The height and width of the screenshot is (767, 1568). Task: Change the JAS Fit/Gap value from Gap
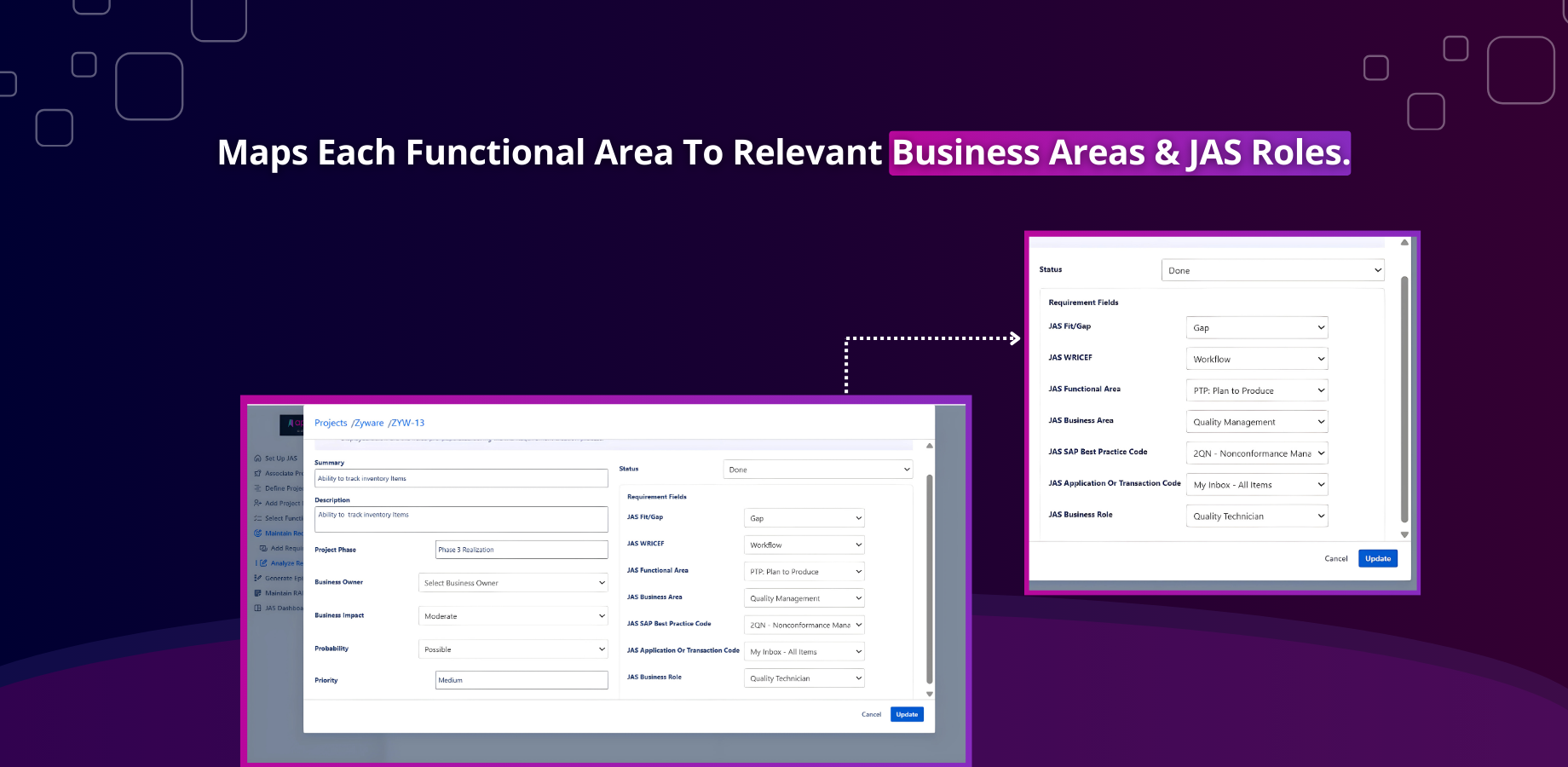pos(1256,326)
